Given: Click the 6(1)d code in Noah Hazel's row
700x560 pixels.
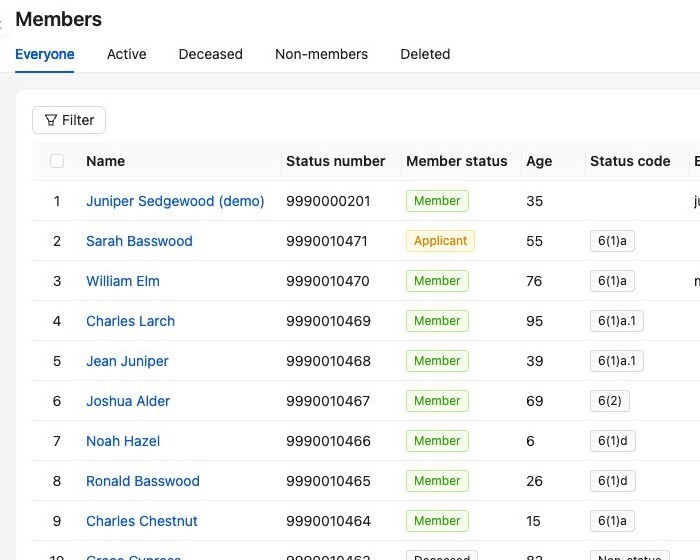Looking at the screenshot, I should [x=613, y=441].
